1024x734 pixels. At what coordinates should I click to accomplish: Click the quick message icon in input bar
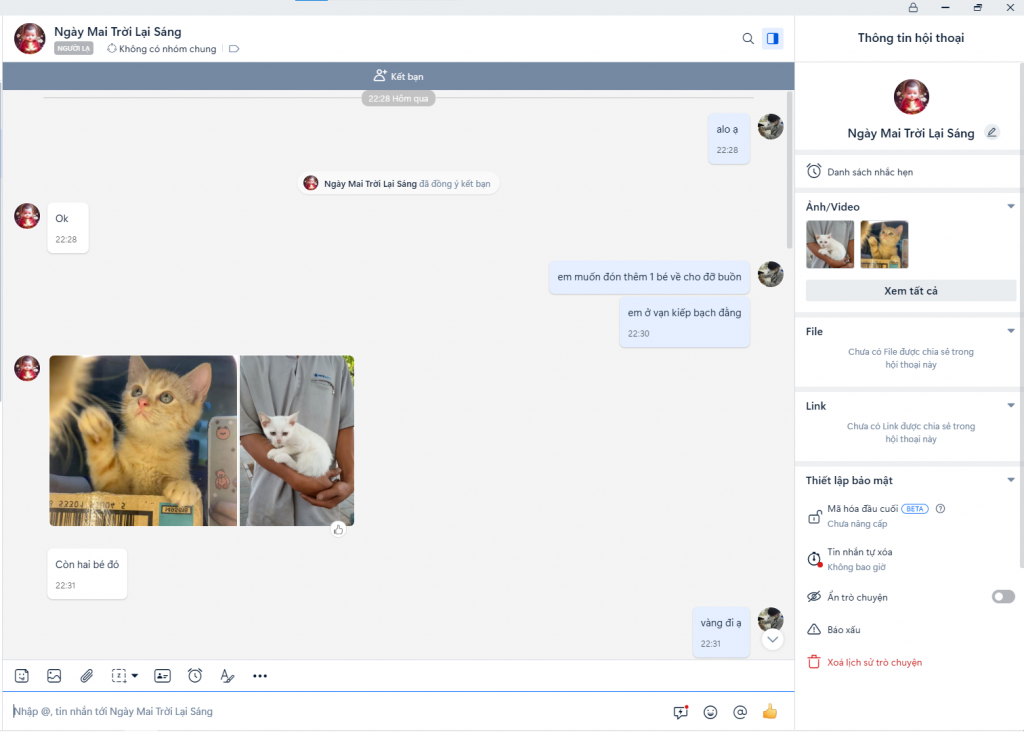coord(680,712)
